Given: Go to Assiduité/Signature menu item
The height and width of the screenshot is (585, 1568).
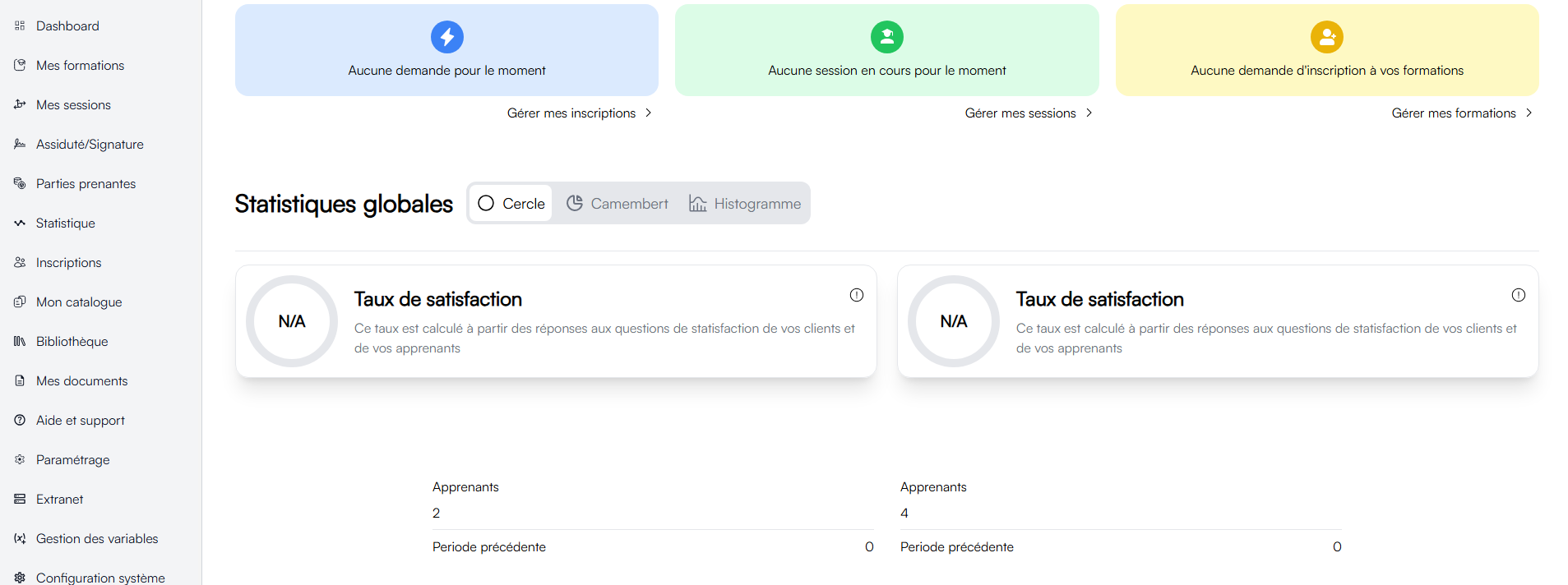Looking at the screenshot, I should pyautogui.click(x=90, y=145).
